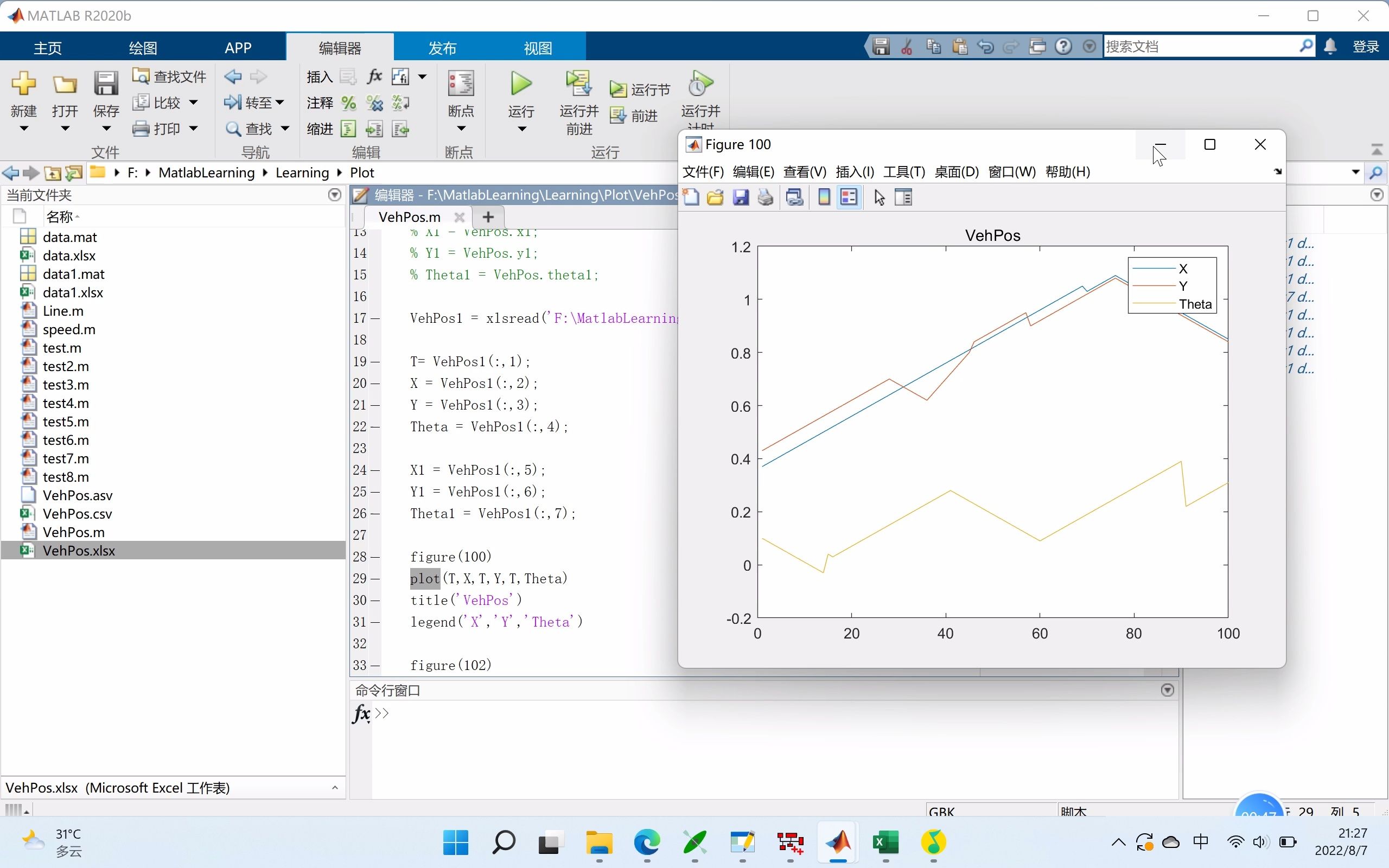The width and height of the screenshot is (1389, 868).
Task: Expand the 绘图 ribbon tab
Action: (144, 47)
